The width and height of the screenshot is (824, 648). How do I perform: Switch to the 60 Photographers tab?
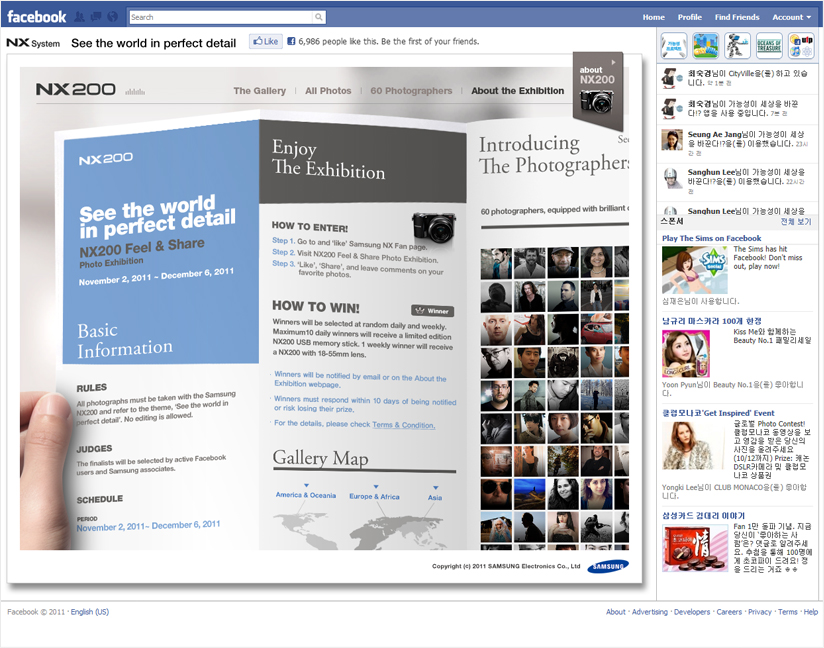click(411, 91)
